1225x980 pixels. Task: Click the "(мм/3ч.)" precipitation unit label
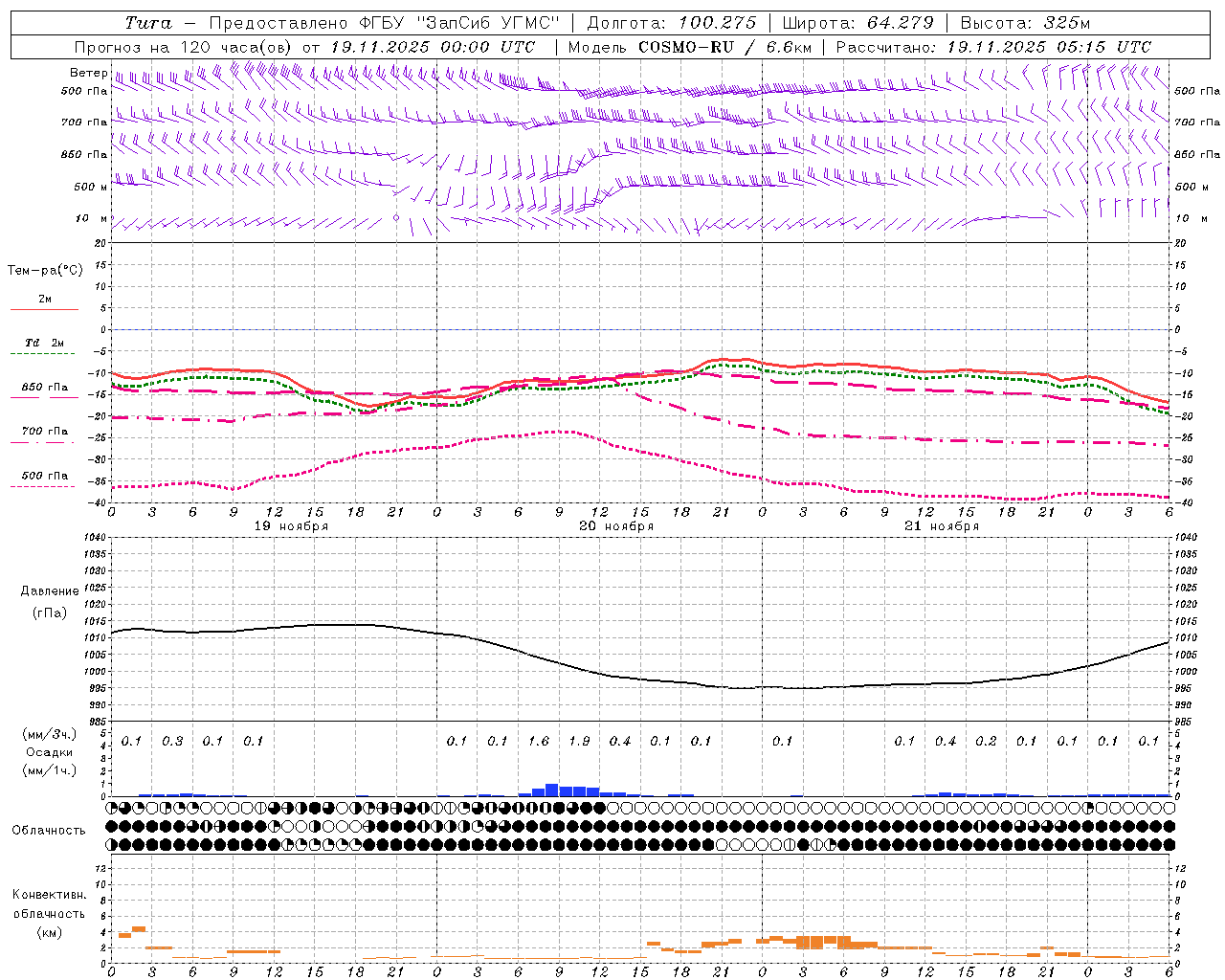pyautogui.click(x=50, y=734)
